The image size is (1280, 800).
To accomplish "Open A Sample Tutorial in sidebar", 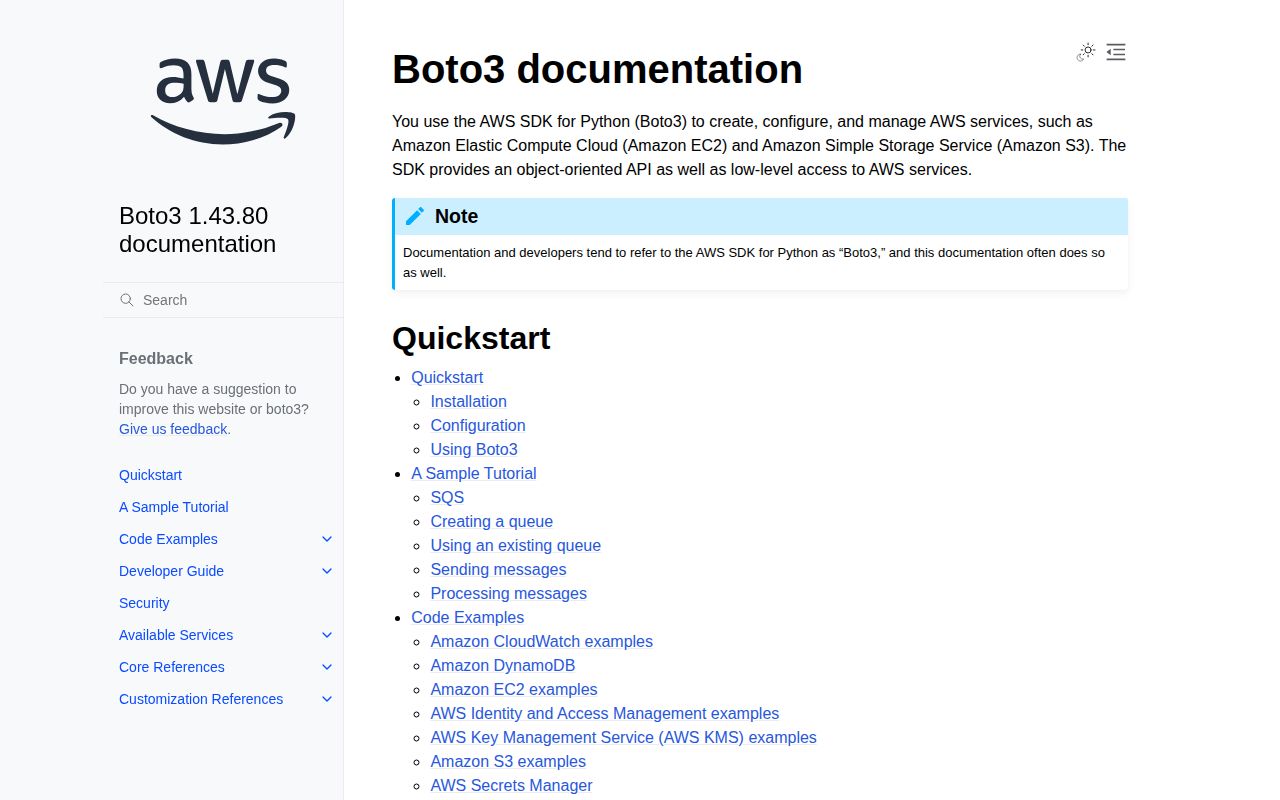I will coord(174,507).
